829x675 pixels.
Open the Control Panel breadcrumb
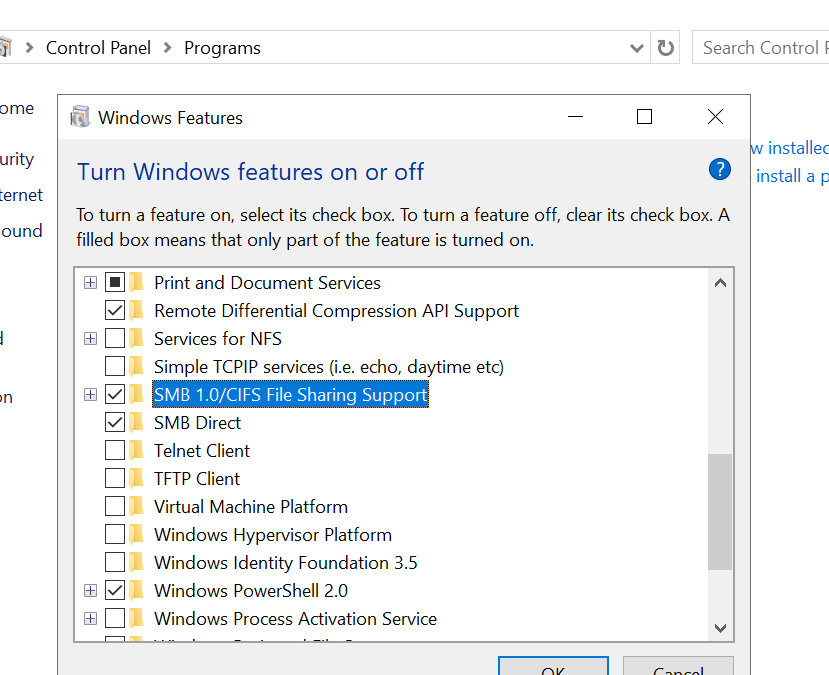coord(98,47)
